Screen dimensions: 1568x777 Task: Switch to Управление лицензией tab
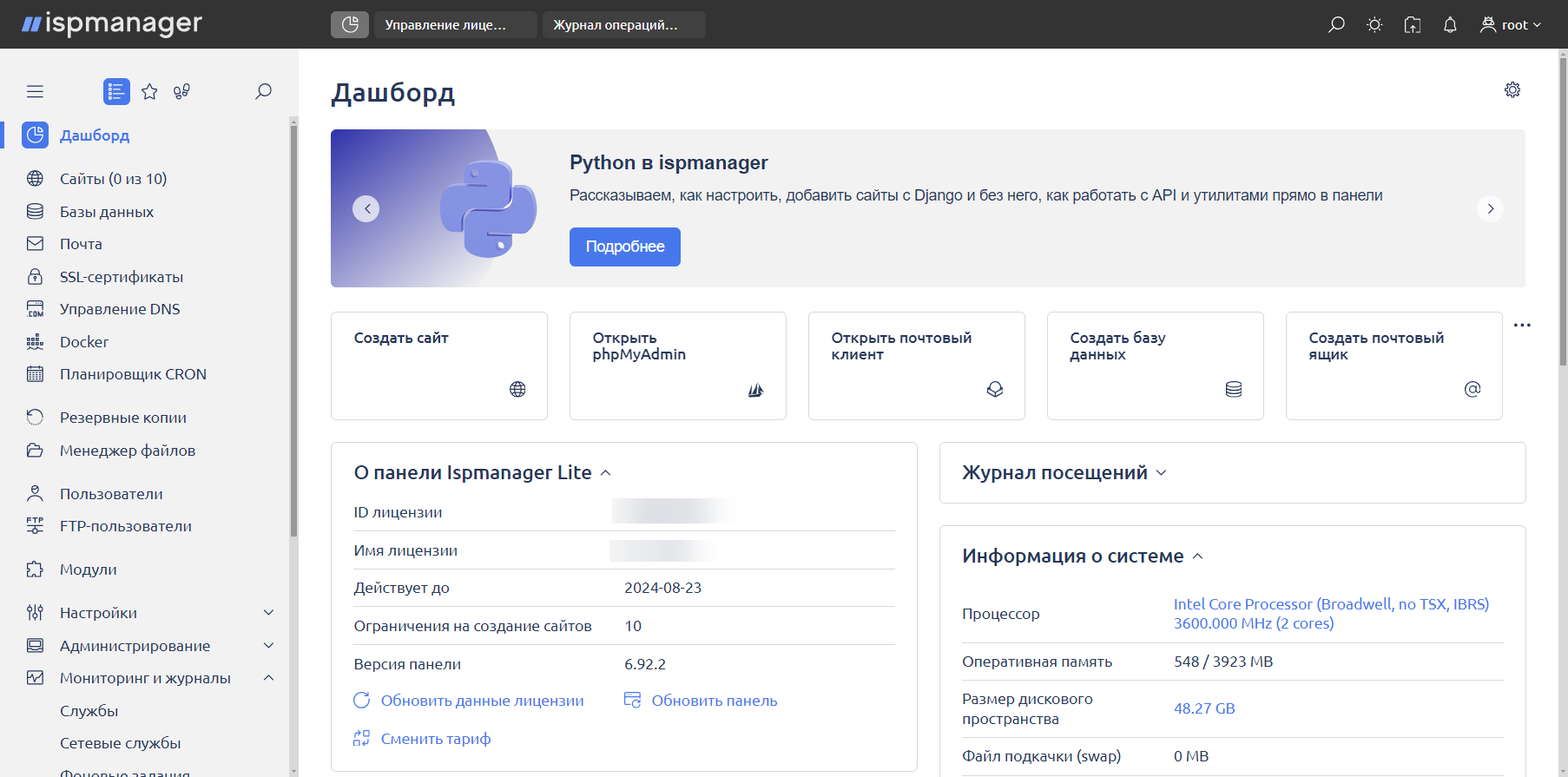456,24
